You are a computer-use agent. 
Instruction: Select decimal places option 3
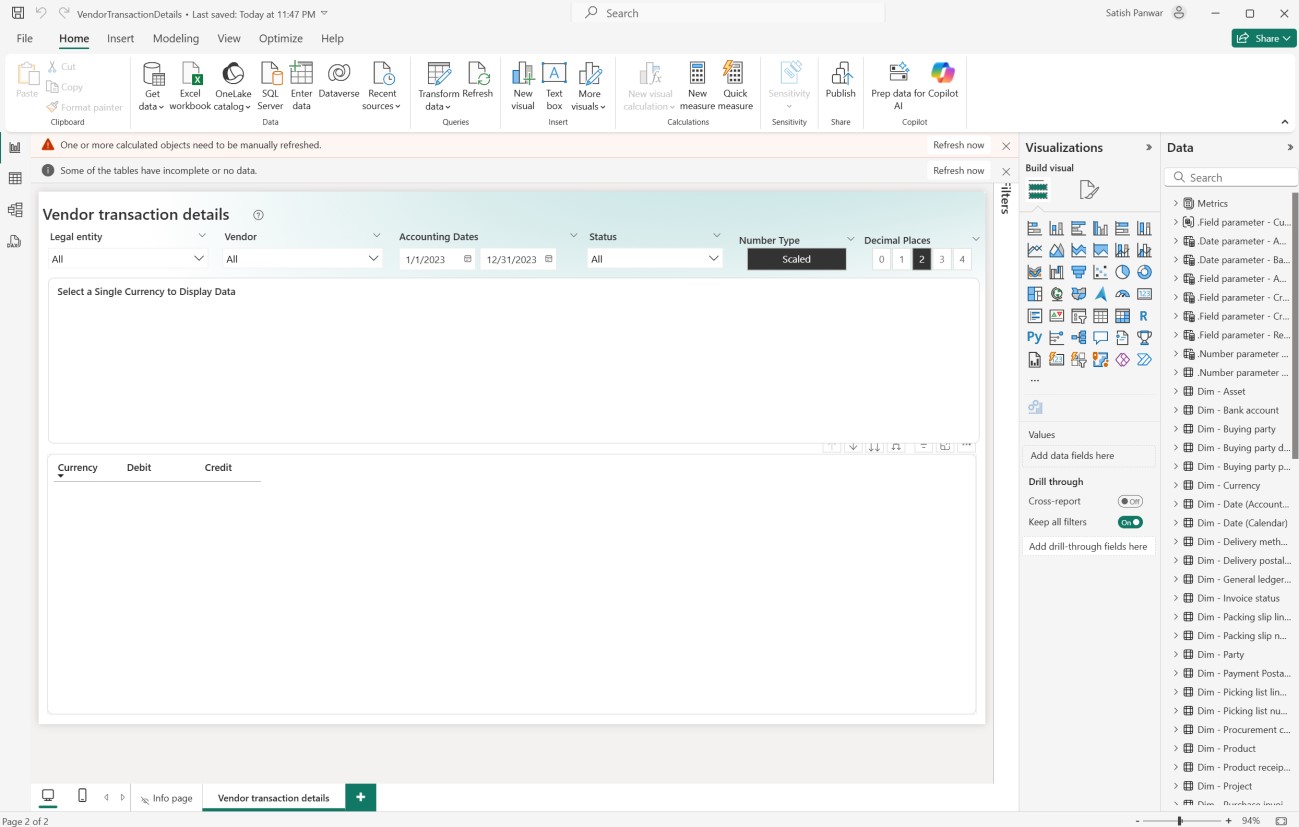(942, 260)
